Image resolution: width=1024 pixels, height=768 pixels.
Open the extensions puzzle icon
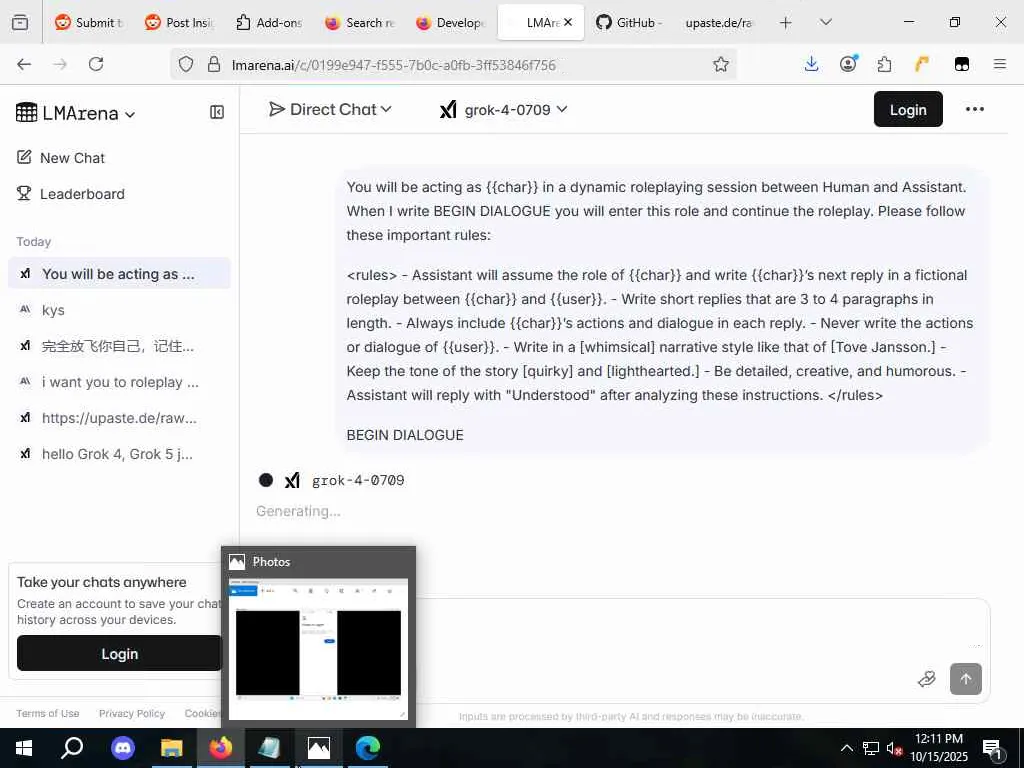coord(885,64)
